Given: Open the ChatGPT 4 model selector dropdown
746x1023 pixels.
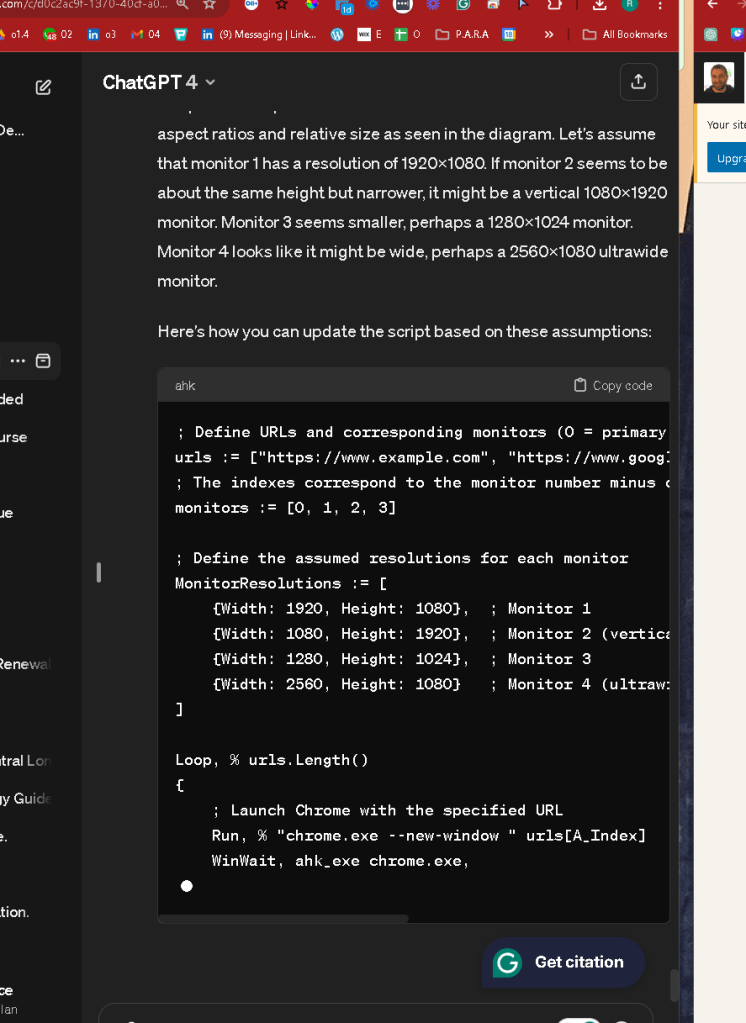Looking at the screenshot, I should [x=159, y=82].
